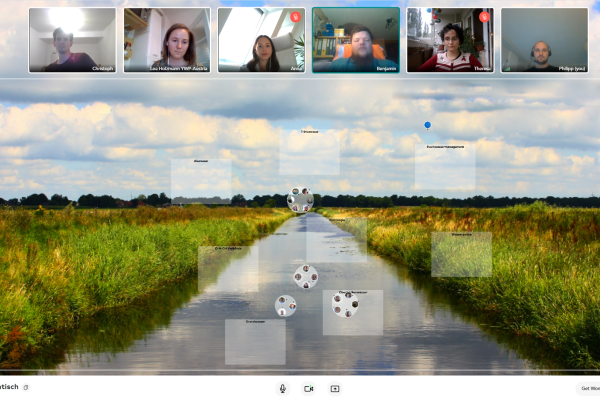Click the icon beside the room name
Screen dimensions: 600x400
coord(26,387)
